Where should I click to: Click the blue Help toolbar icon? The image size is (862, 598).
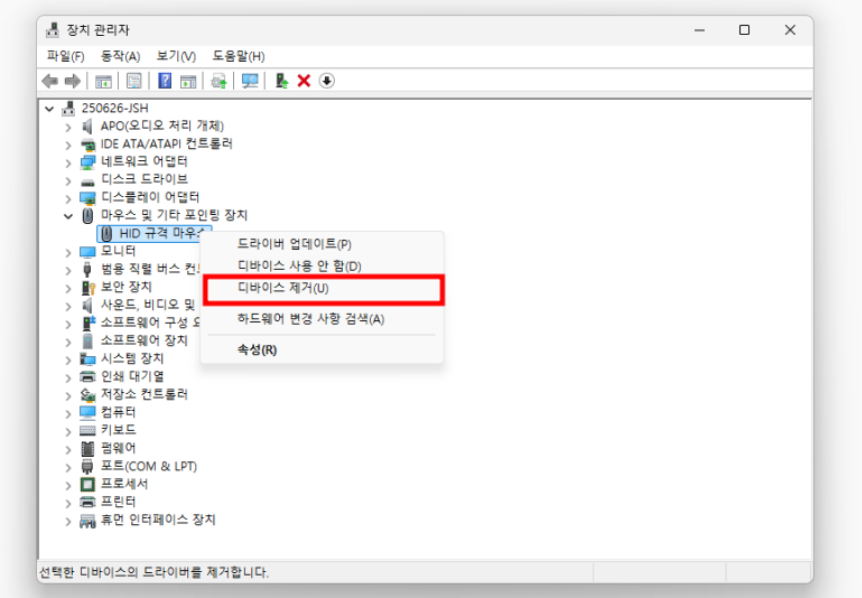[x=165, y=81]
